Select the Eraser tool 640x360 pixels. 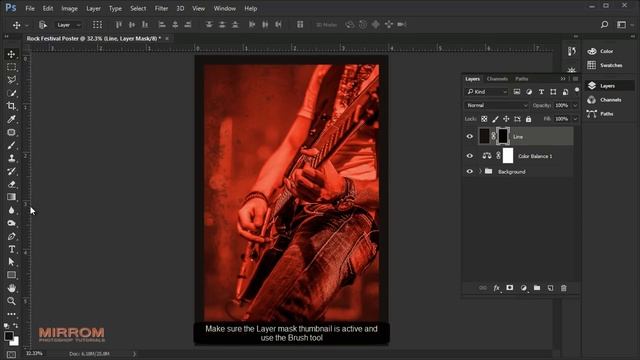11,184
